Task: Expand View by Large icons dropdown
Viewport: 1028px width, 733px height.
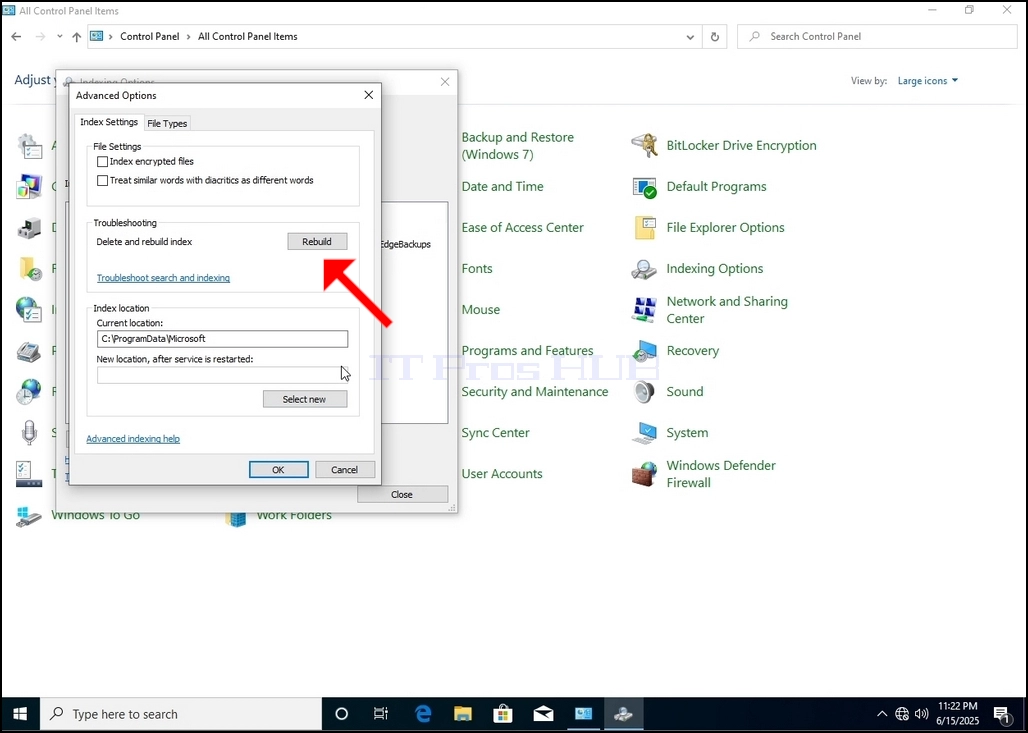Action: pyautogui.click(x=928, y=81)
